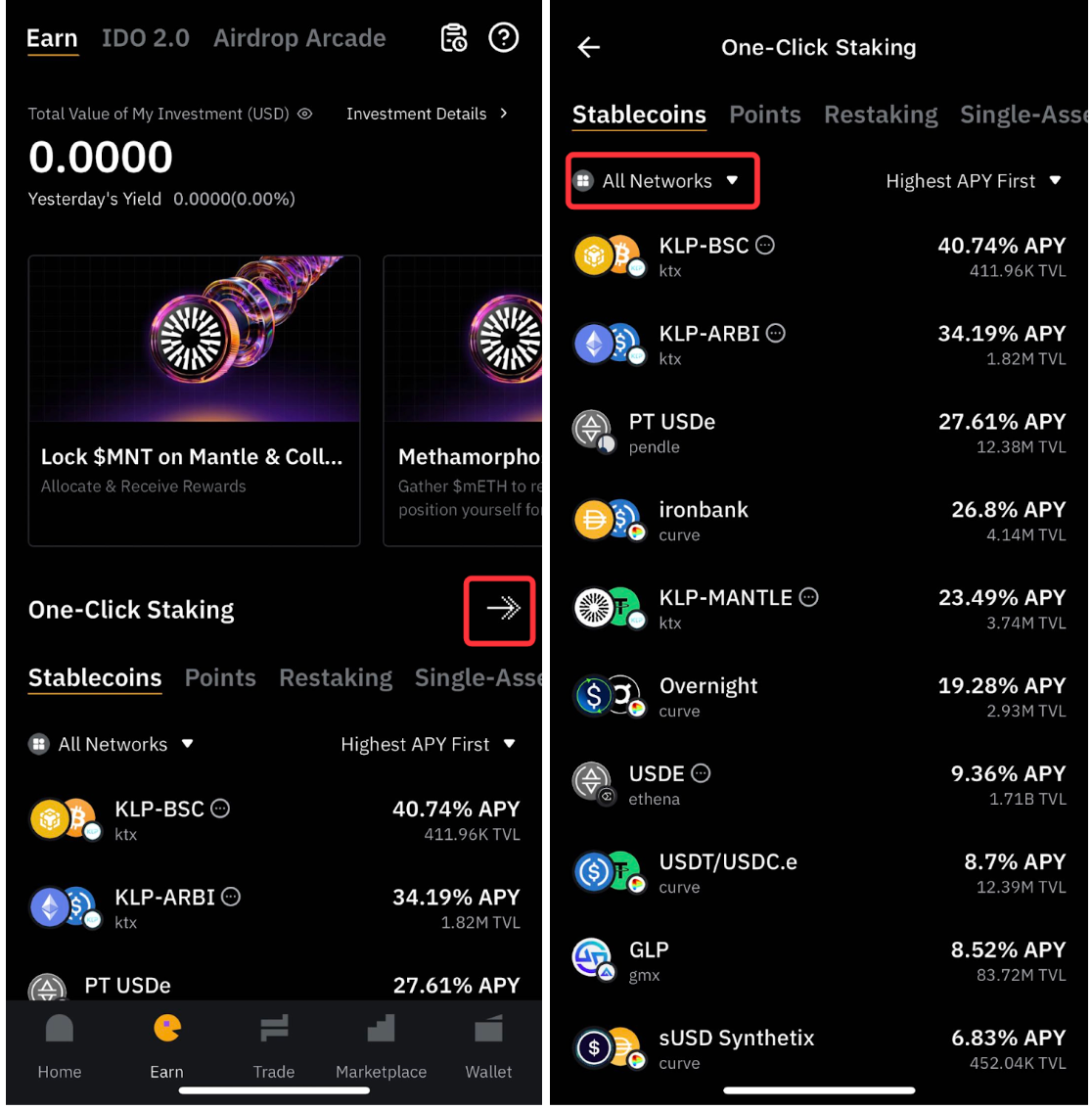Toggle investment value visibility eye icon
The height and width of the screenshot is (1110, 1092).
click(x=305, y=114)
